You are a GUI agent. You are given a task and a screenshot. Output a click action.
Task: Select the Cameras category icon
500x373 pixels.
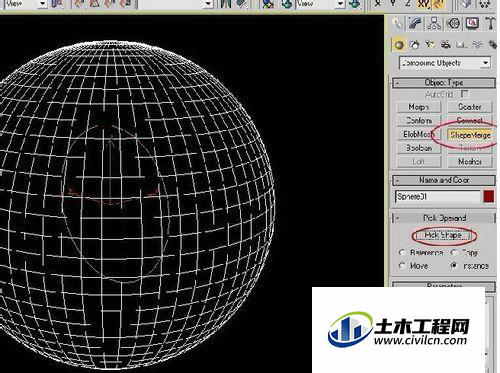pos(446,45)
